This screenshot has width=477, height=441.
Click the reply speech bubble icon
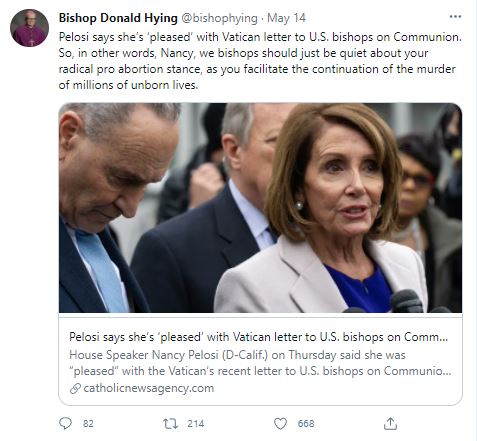[x=65, y=424]
